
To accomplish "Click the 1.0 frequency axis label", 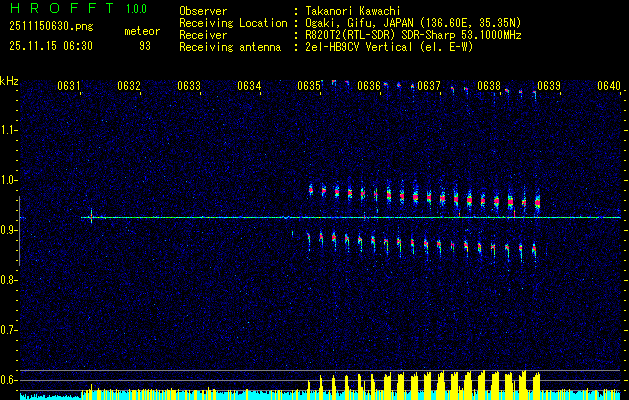I will 9,179.
